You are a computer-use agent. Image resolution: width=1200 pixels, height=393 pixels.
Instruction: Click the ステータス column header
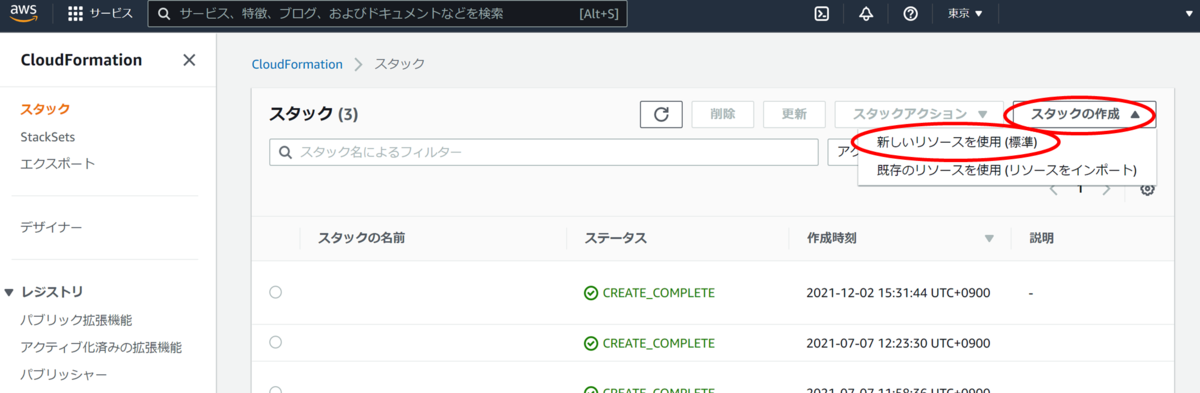tap(616, 239)
